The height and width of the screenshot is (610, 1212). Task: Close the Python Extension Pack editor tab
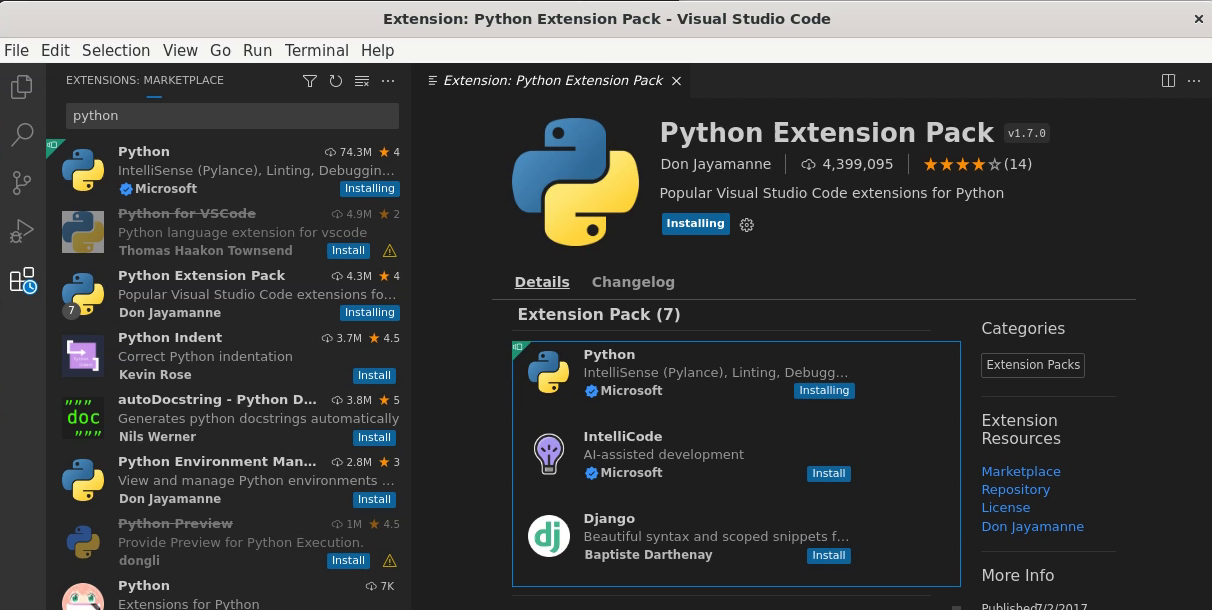click(676, 81)
